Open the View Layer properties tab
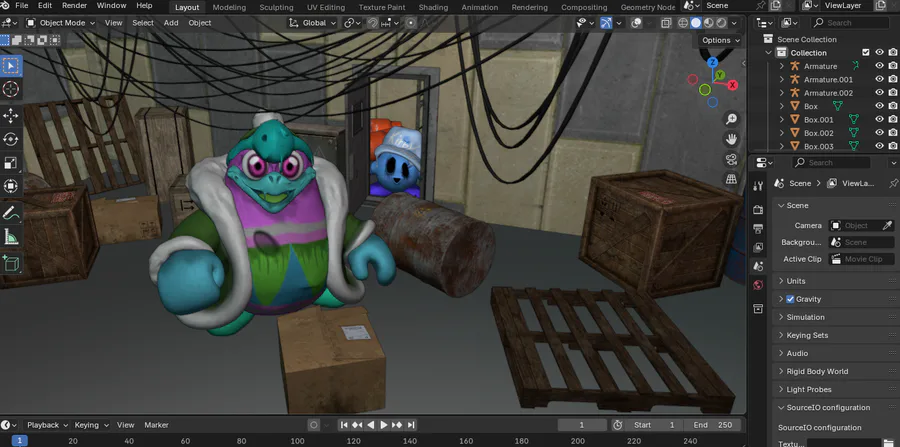 point(758,248)
